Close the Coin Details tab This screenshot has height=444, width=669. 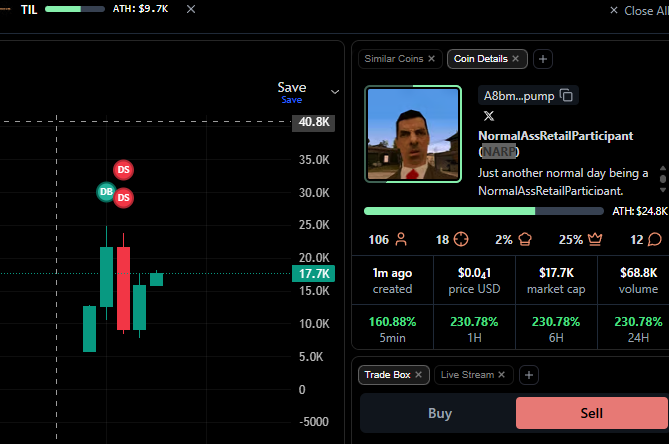tap(515, 58)
